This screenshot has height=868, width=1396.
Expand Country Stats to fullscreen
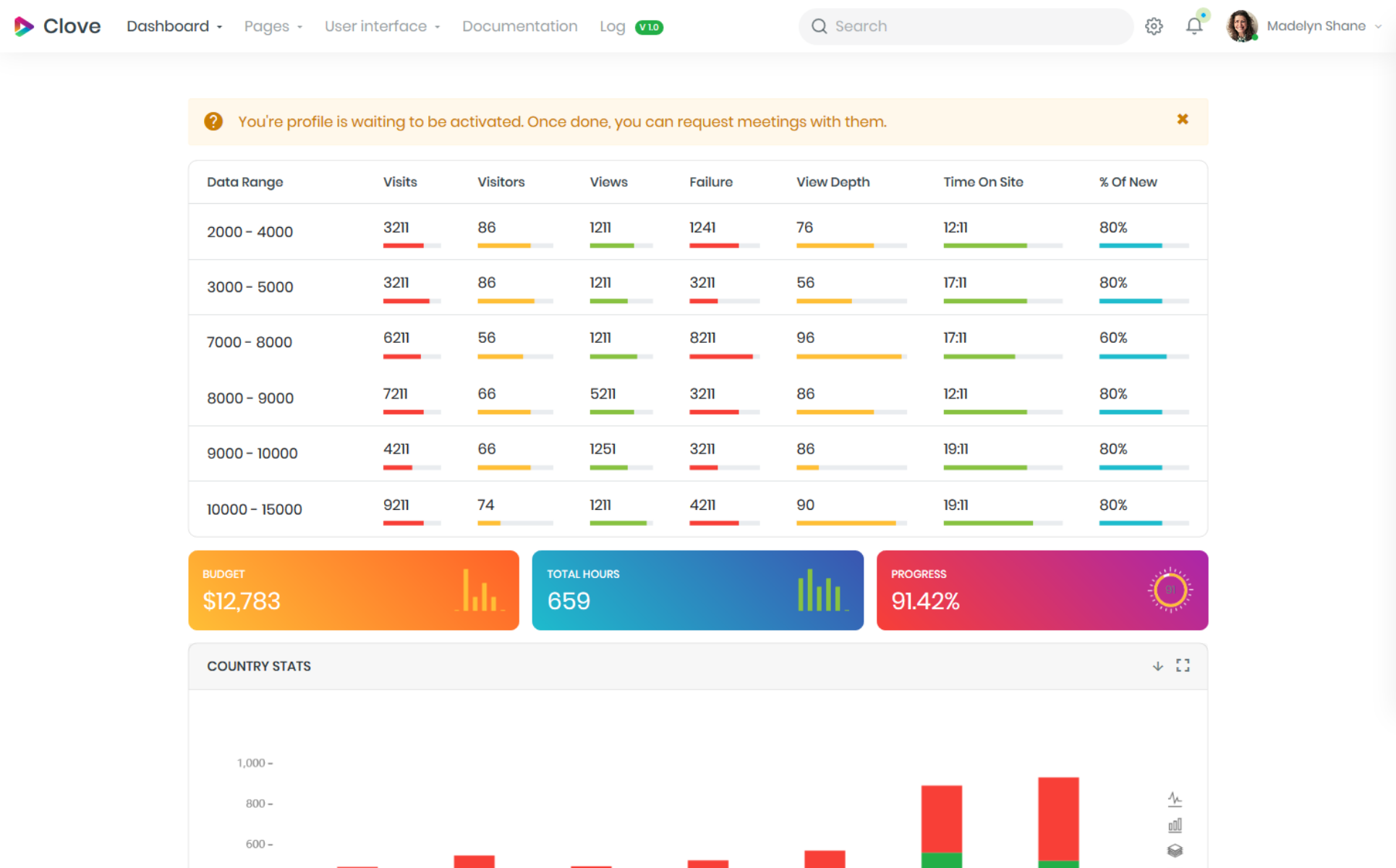pos(1183,665)
